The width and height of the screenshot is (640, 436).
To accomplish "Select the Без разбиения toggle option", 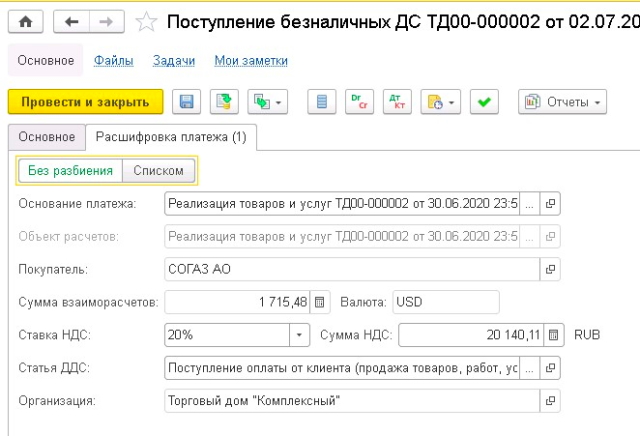I will click(70, 171).
